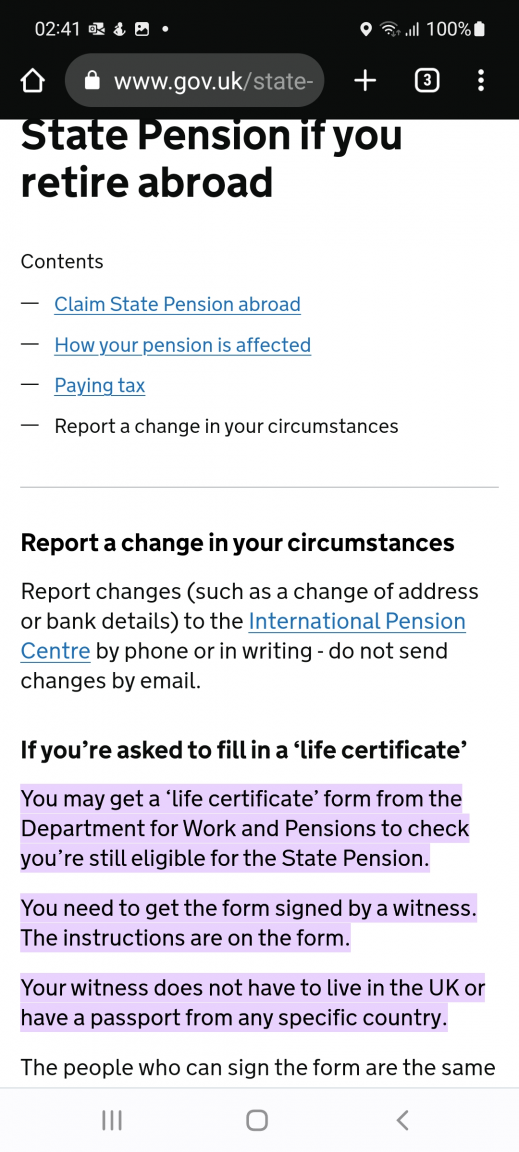This screenshot has width=519, height=1152.
Task: Tap Android back navigation arrow
Action: [x=402, y=1120]
